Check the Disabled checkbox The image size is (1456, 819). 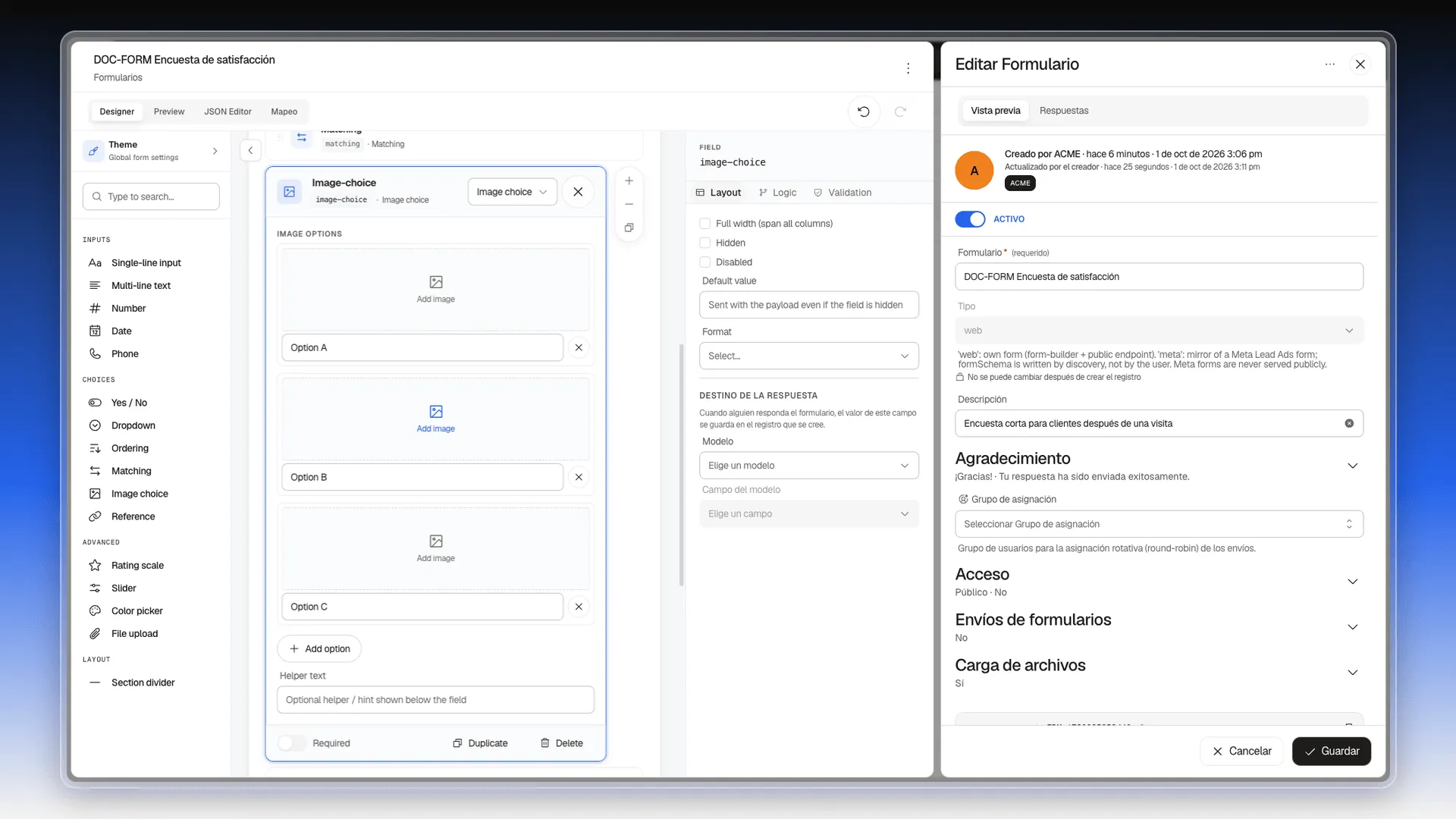[x=705, y=262]
